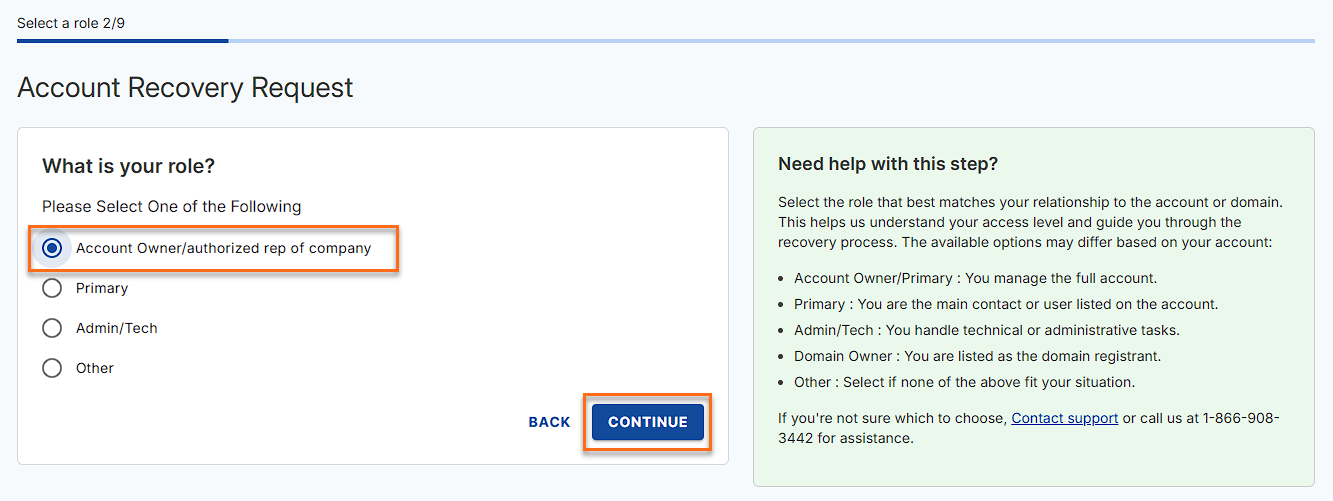This screenshot has width=1333, height=501.
Task: Choose the Primary radio button
Action: (x=52, y=288)
